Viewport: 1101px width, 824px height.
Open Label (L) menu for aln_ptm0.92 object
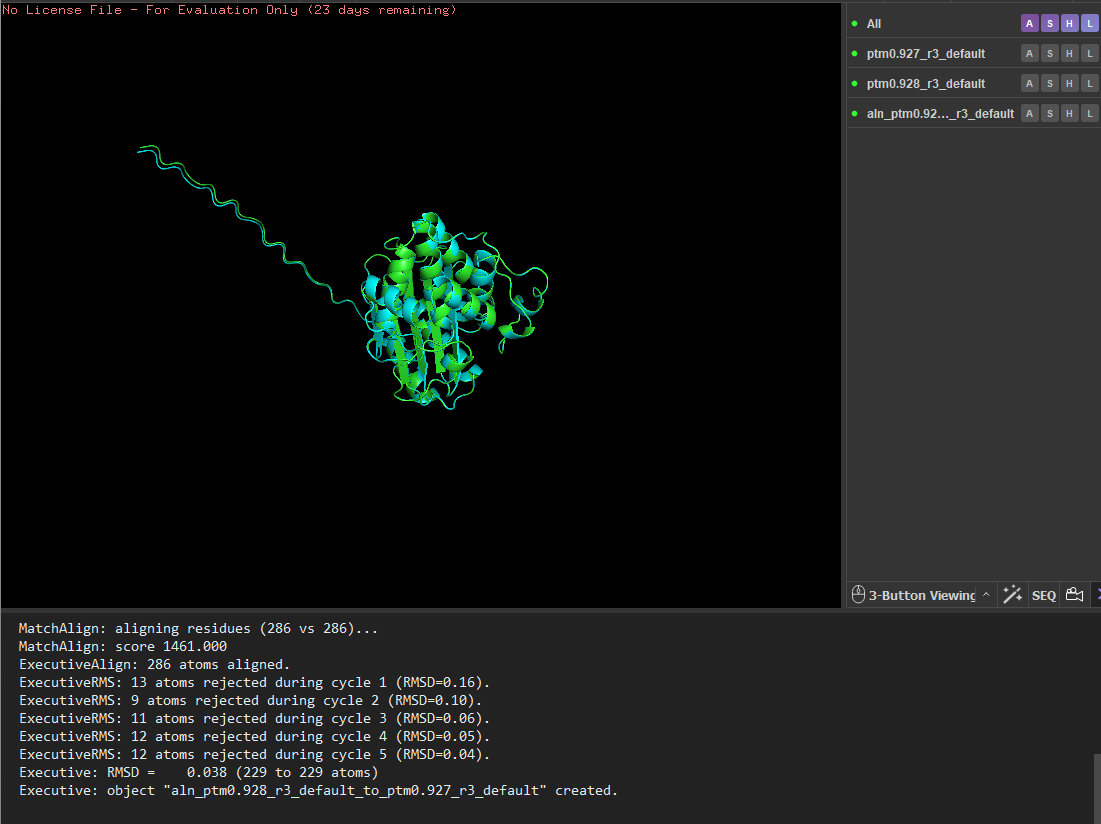coord(1089,114)
